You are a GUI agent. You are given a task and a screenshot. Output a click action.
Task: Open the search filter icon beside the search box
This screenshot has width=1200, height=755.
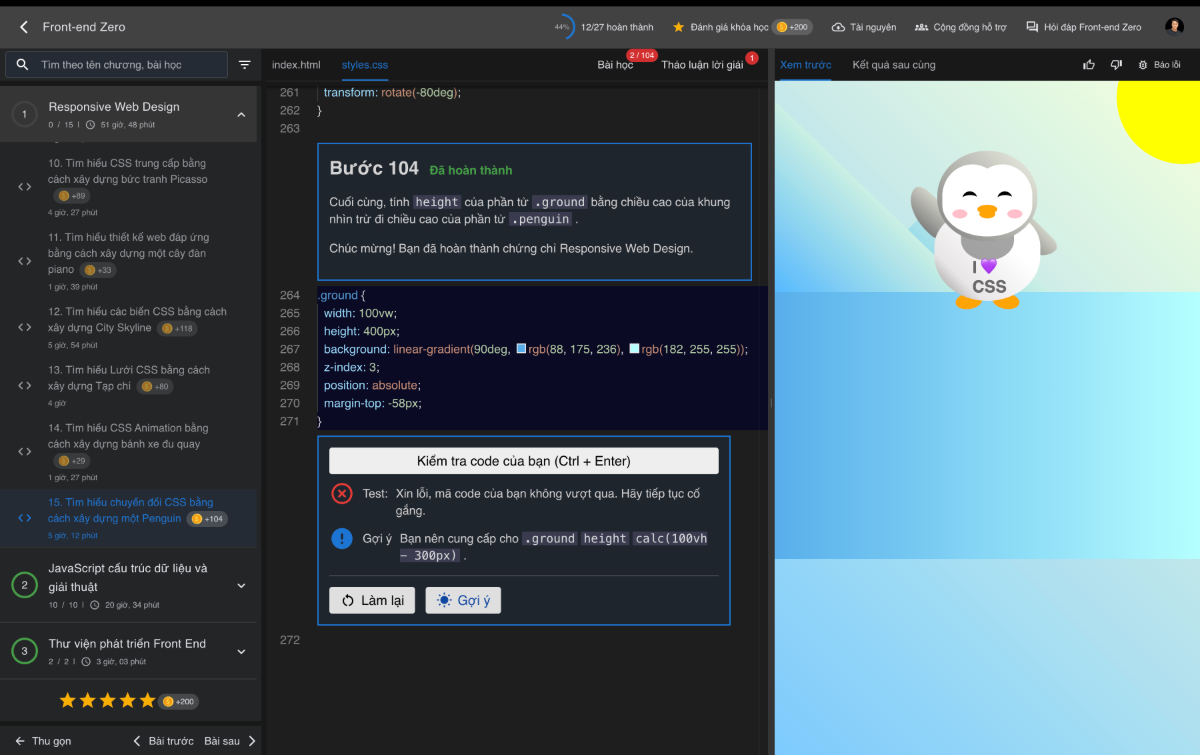click(244, 63)
